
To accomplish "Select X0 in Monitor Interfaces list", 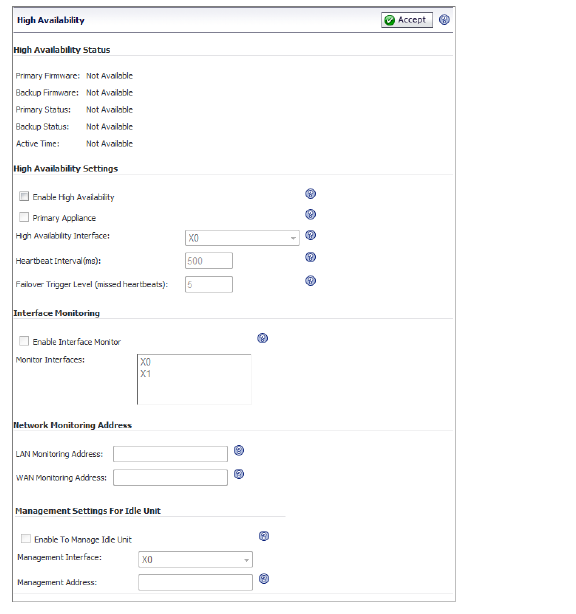I will click(x=145, y=362).
